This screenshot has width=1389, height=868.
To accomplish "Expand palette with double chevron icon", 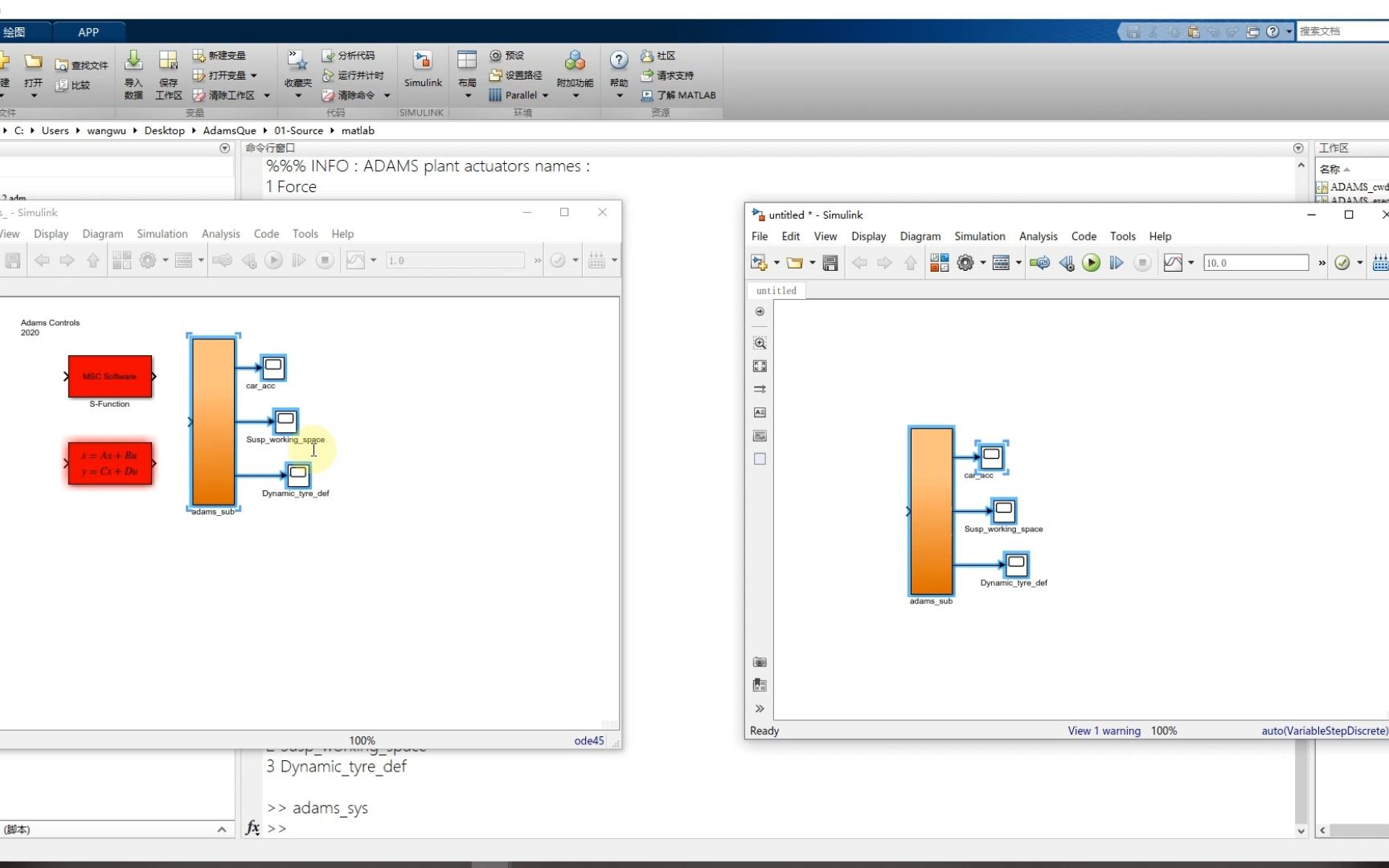I will tap(760, 709).
